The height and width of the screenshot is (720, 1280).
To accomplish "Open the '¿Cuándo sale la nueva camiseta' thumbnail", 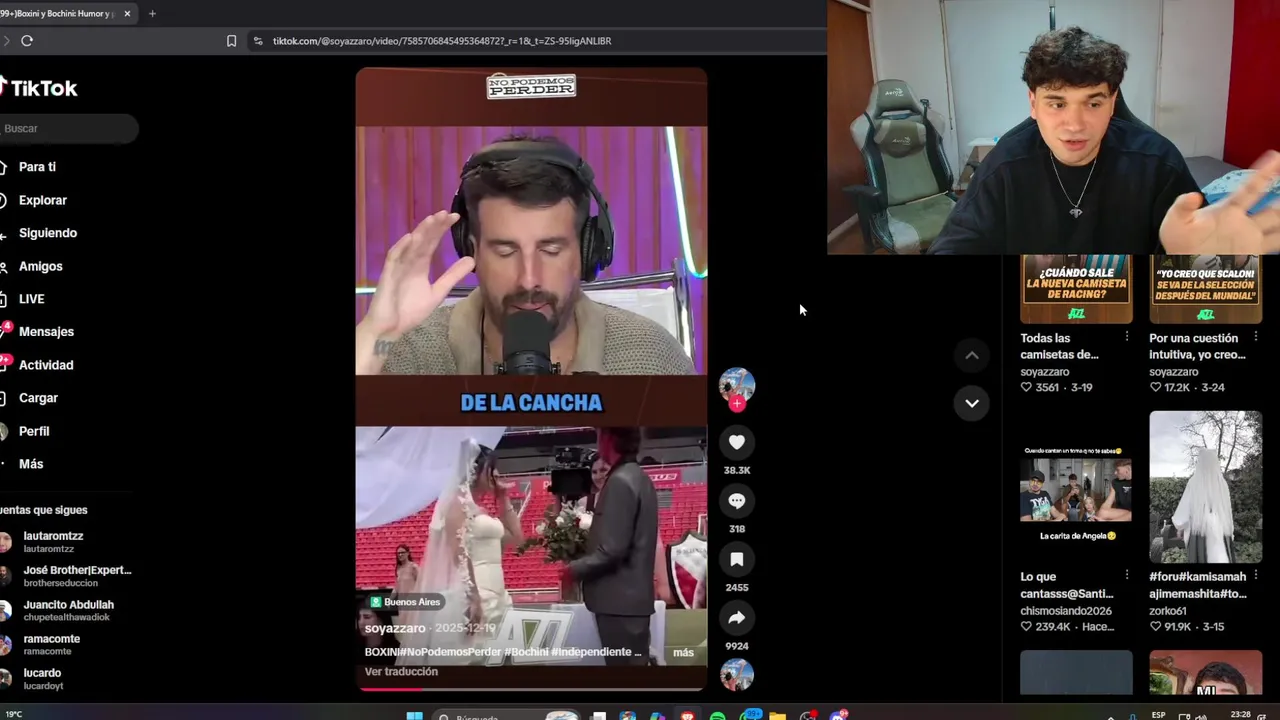I will [1076, 289].
